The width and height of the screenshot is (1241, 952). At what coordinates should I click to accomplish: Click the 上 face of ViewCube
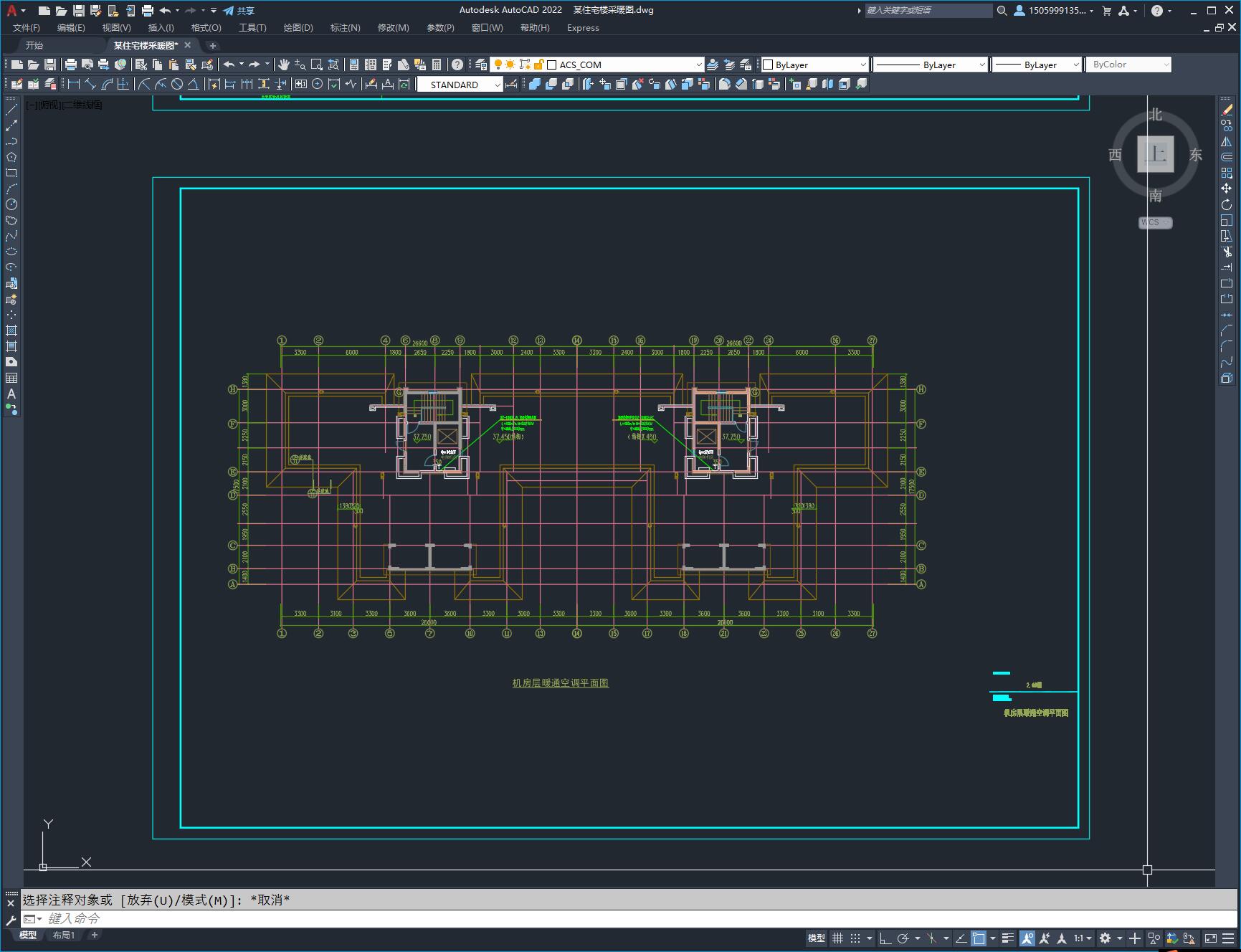point(1155,153)
